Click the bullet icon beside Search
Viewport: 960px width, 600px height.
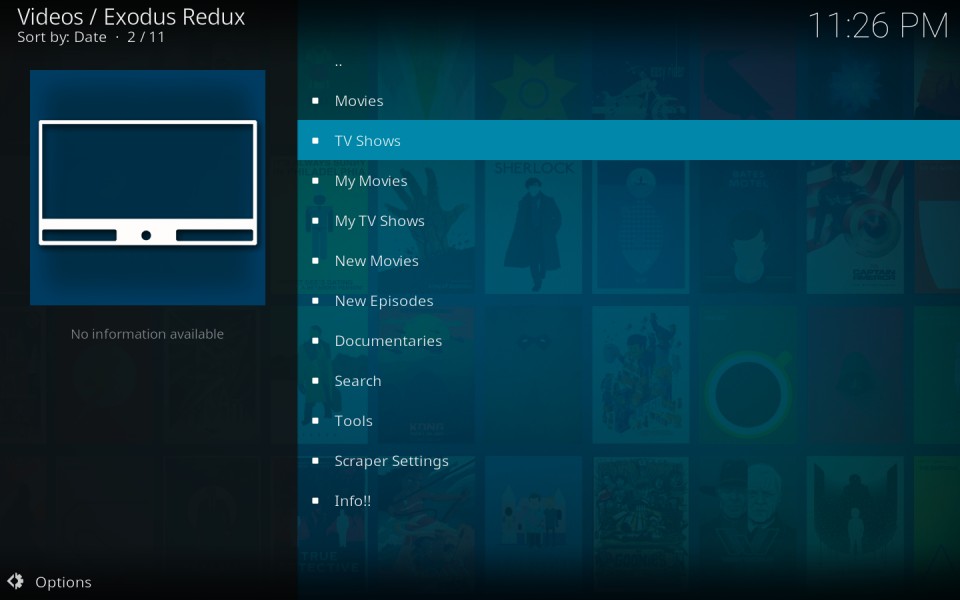click(x=315, y=380)
